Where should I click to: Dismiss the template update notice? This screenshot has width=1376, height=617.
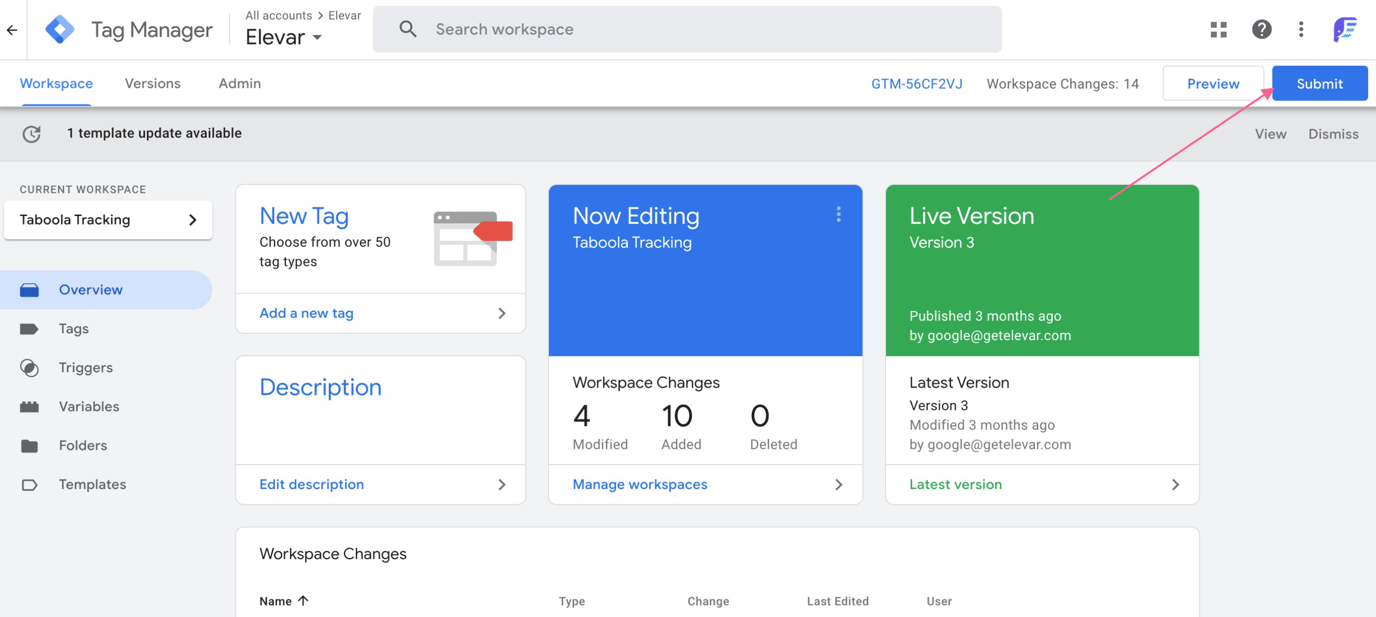point(1333,134)
